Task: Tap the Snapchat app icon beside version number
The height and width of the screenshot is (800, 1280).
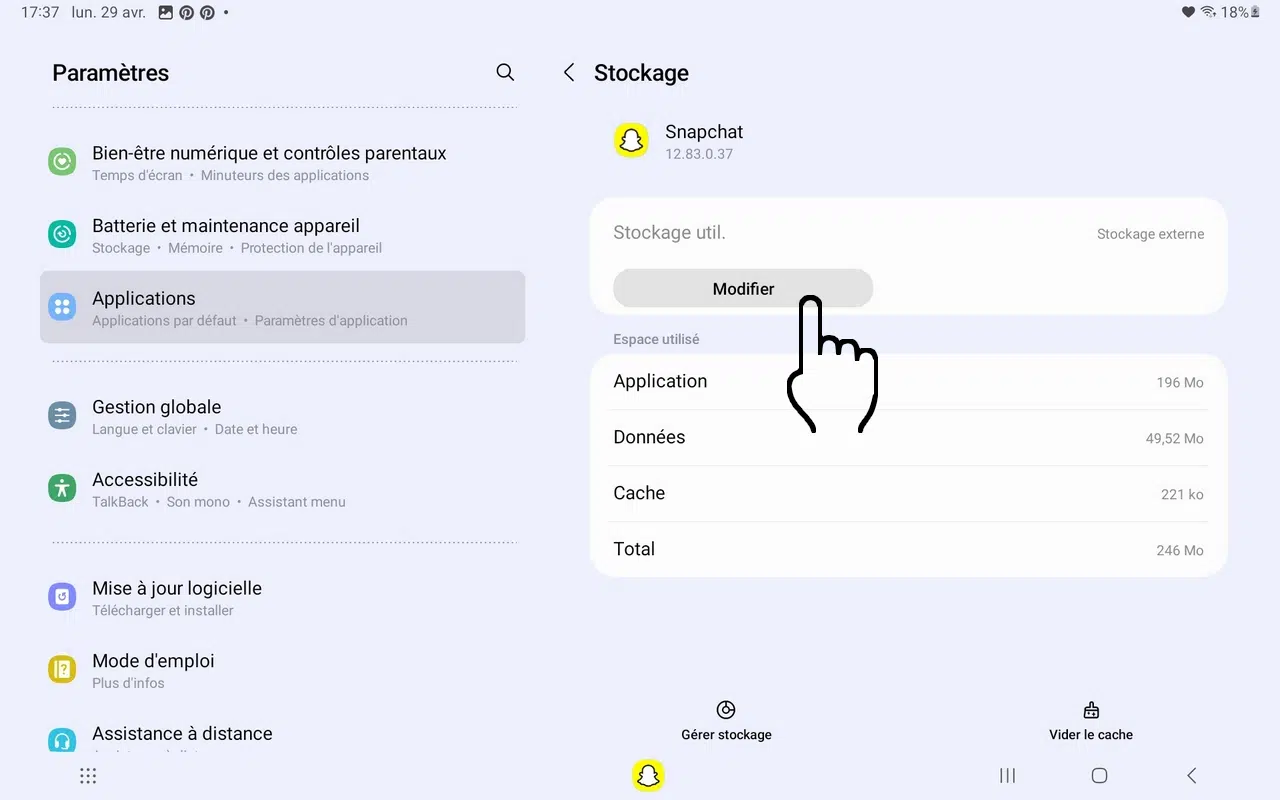Action: 631,141
